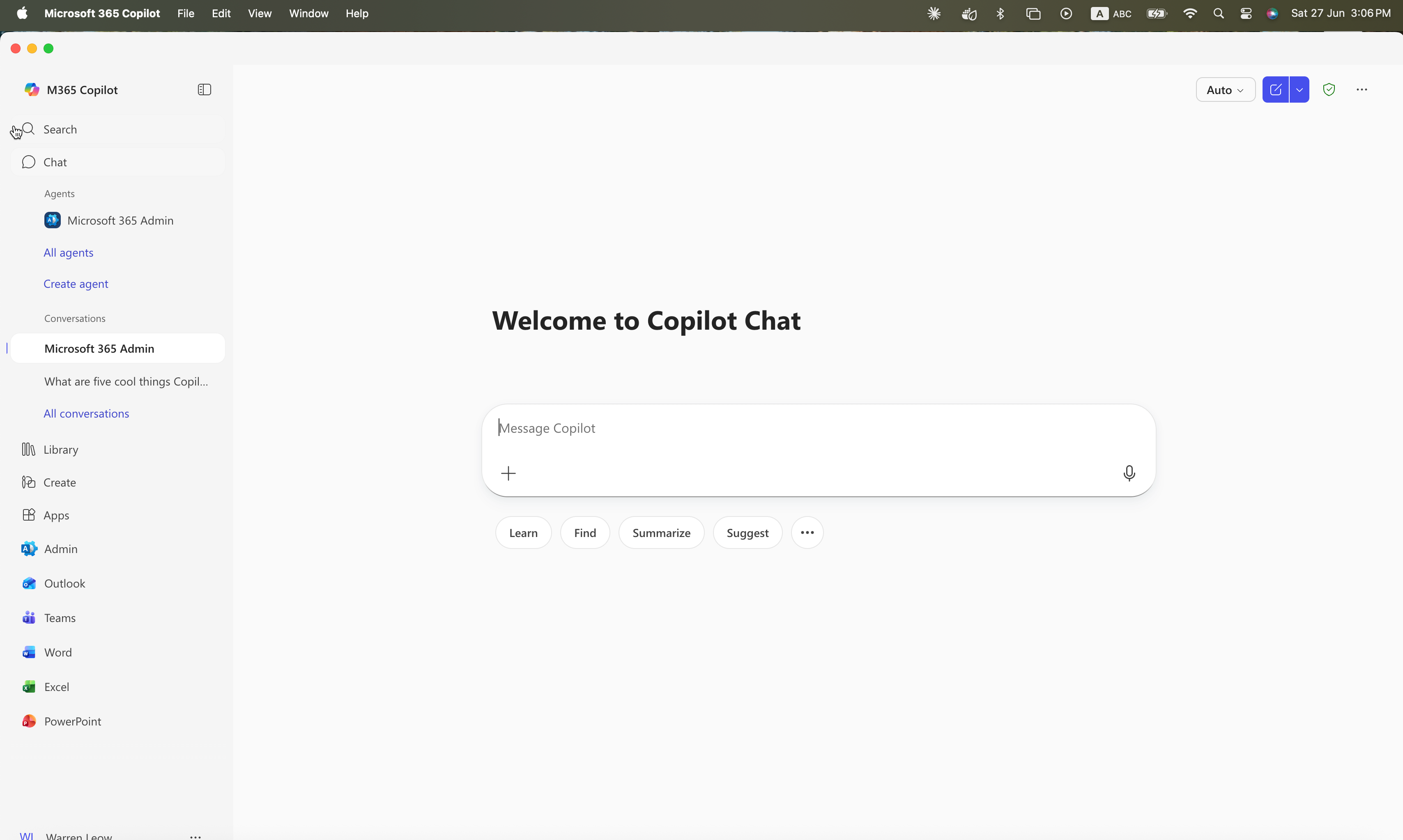
Task: Open the top-right more options ellipsis
Action: click(x=1362, y=90)
